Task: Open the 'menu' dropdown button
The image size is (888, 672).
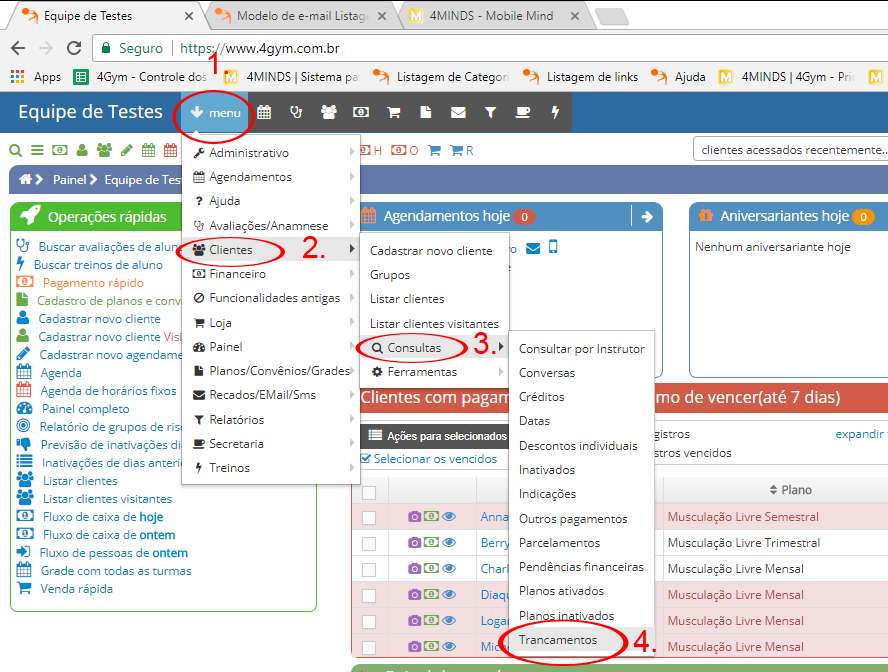Action: (x=214, y=113)
